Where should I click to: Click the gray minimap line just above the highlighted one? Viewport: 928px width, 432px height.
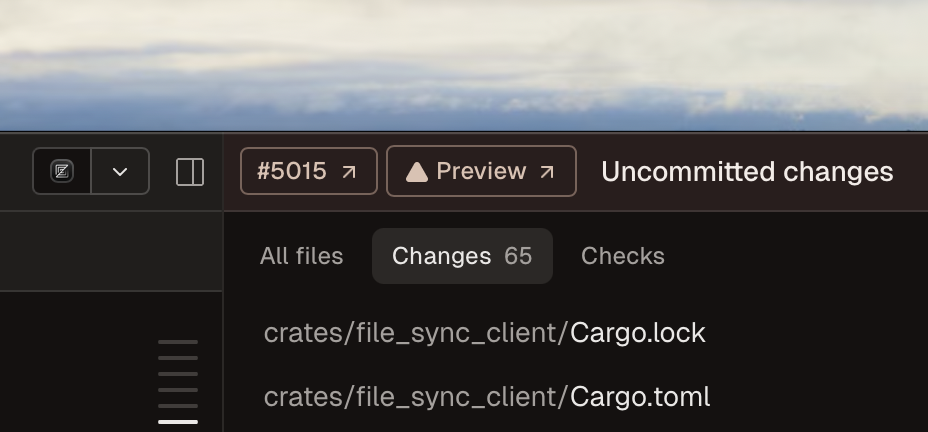[178, 406]
